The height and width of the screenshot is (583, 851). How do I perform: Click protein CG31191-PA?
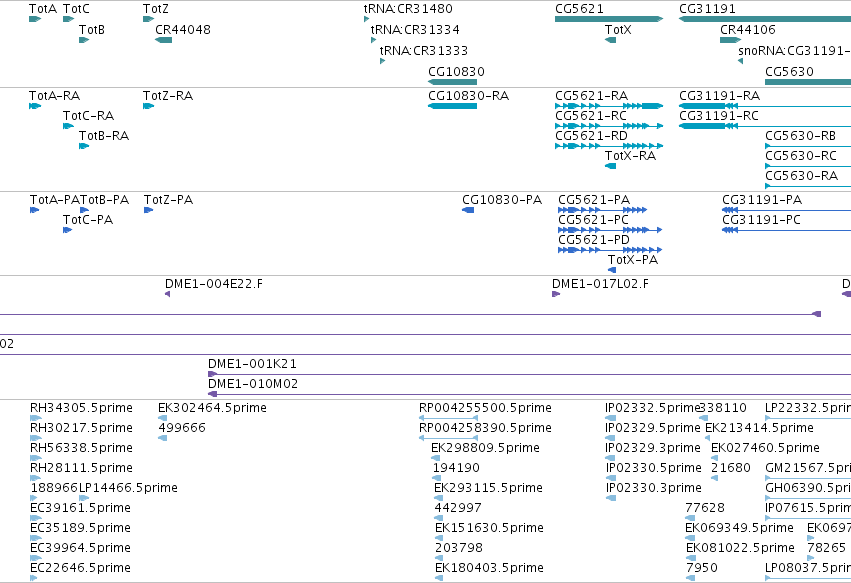tap(786, 210)
